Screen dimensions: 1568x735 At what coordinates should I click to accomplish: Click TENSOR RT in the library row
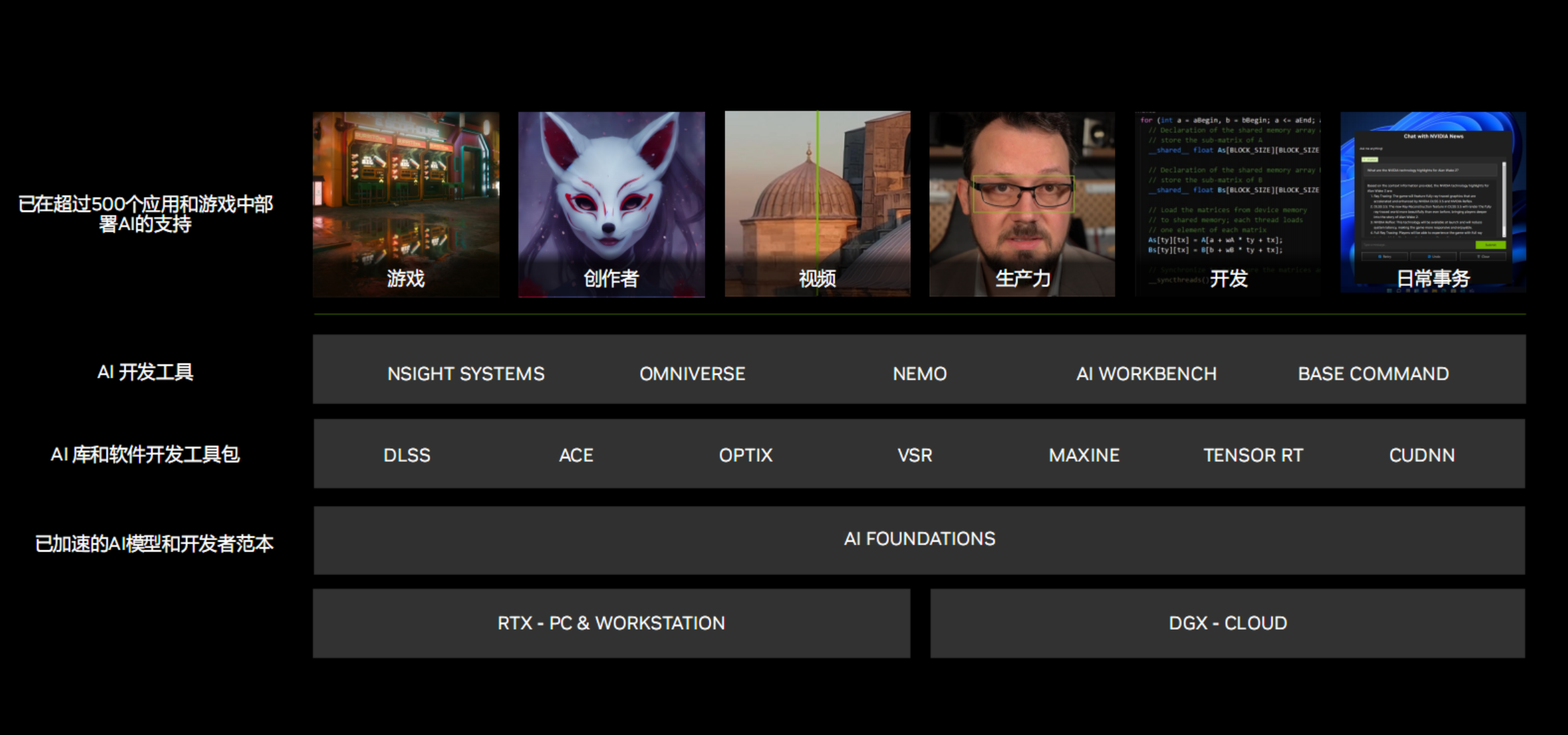(1253, 455)
